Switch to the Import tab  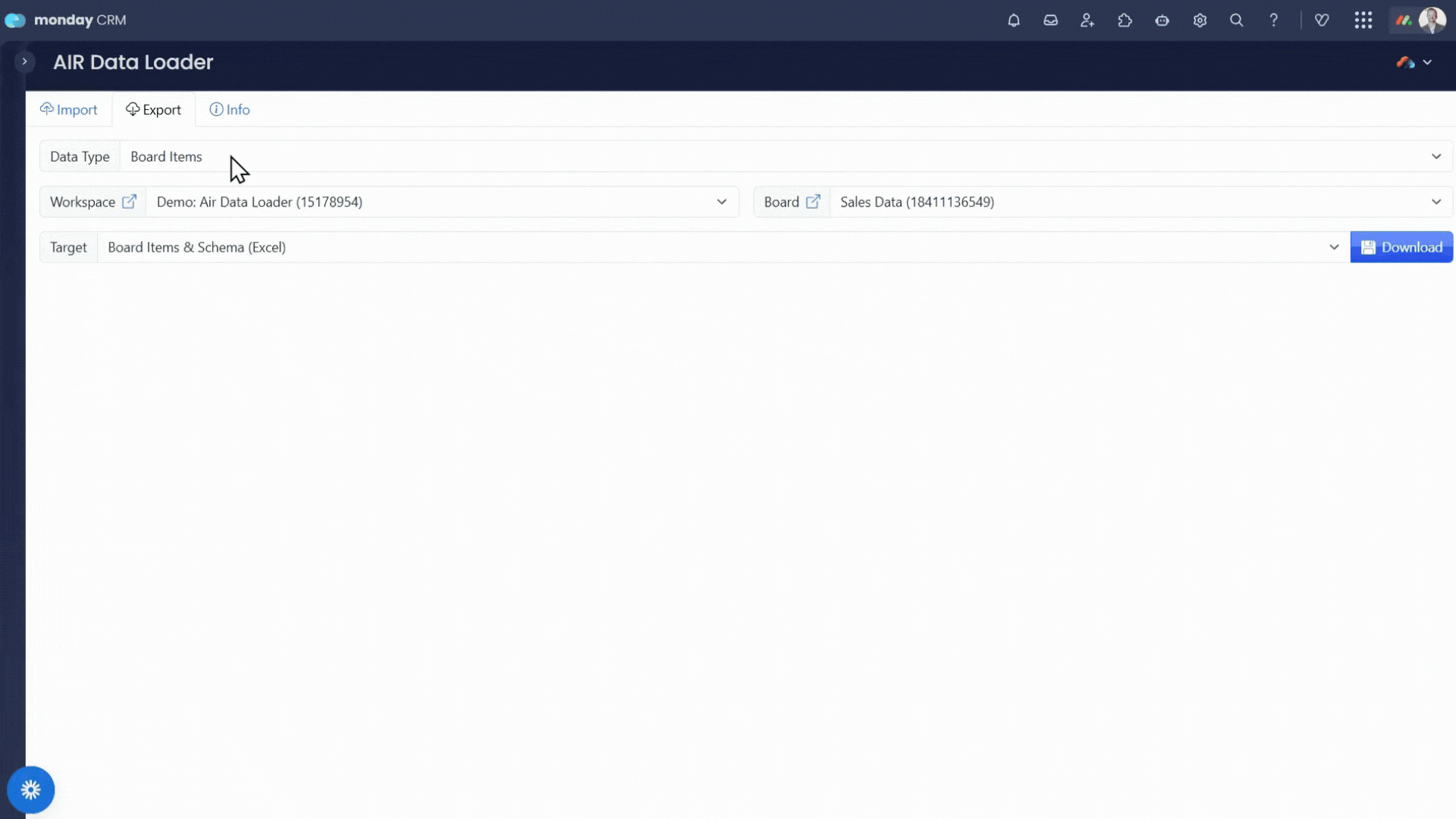point(69,110)
